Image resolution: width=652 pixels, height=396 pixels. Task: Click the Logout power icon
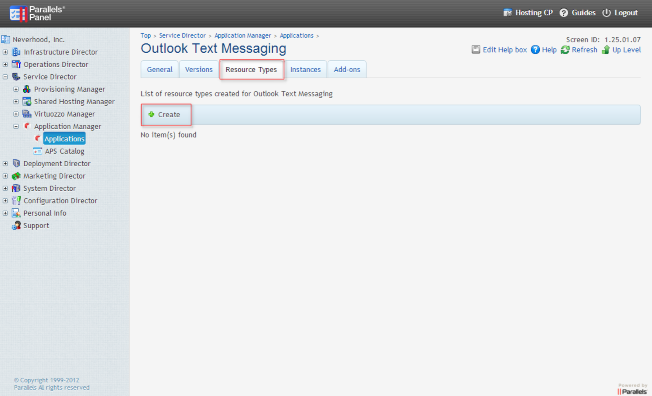[x=606, y=13]
